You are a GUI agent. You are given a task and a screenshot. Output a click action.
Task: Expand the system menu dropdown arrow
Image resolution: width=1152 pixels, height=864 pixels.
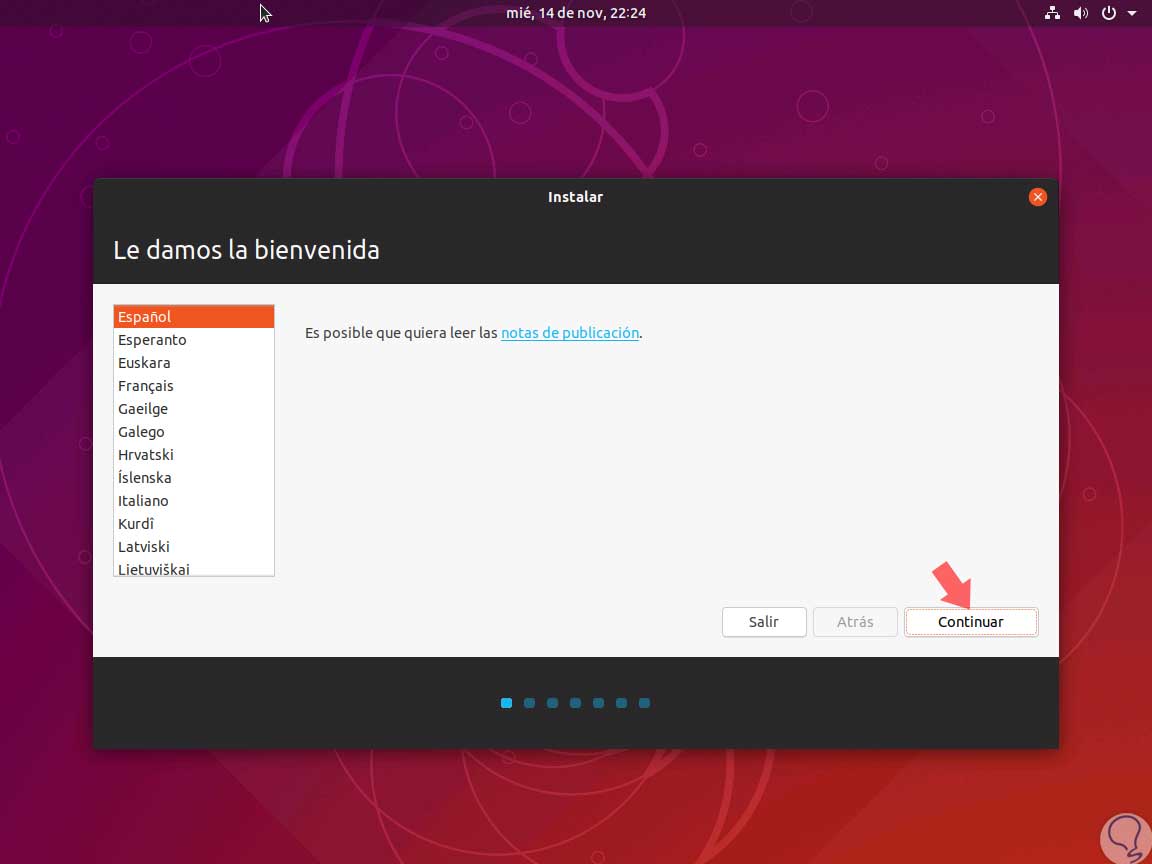[1132, 12]
